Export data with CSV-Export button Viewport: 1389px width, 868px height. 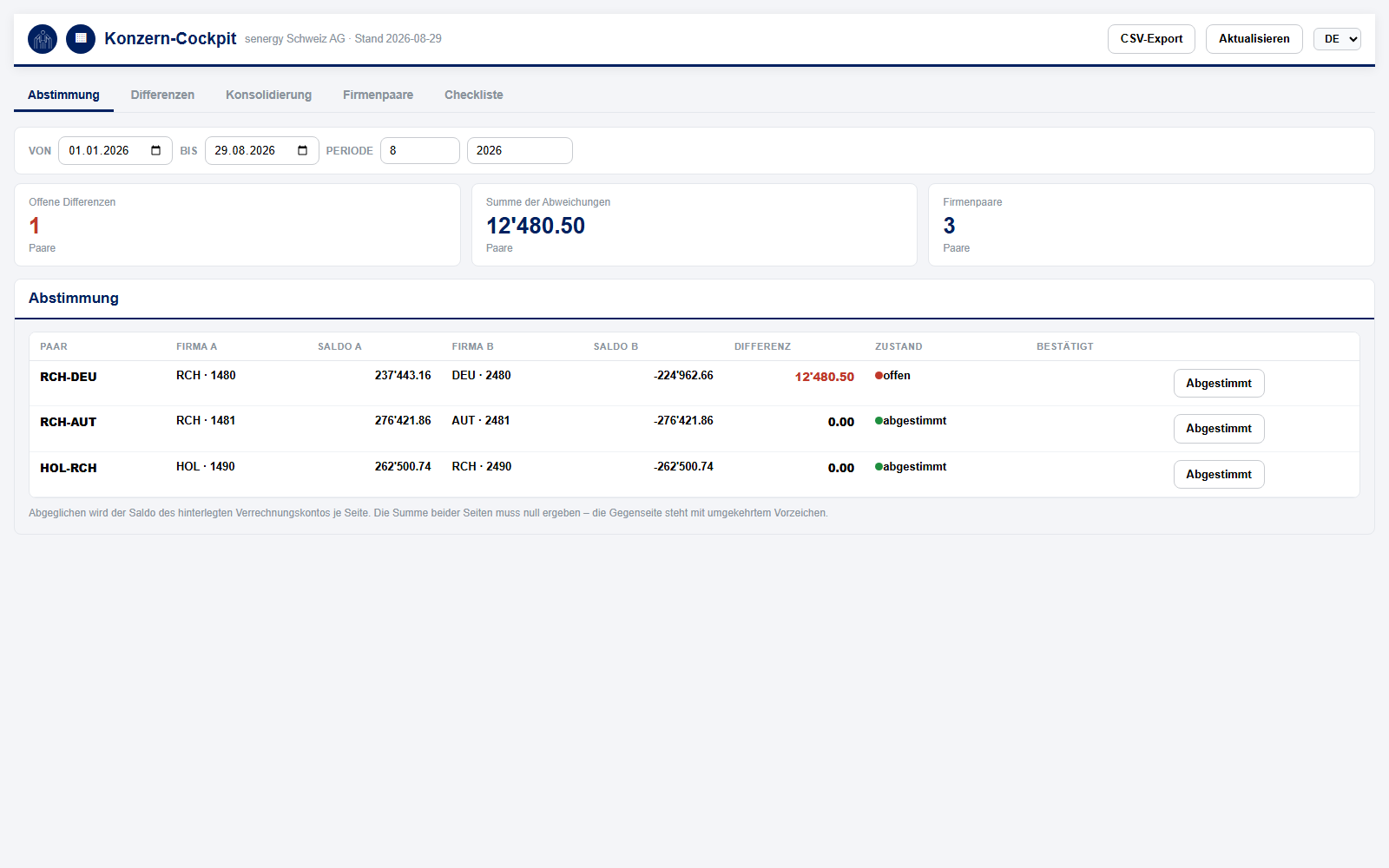(1151, 39)
